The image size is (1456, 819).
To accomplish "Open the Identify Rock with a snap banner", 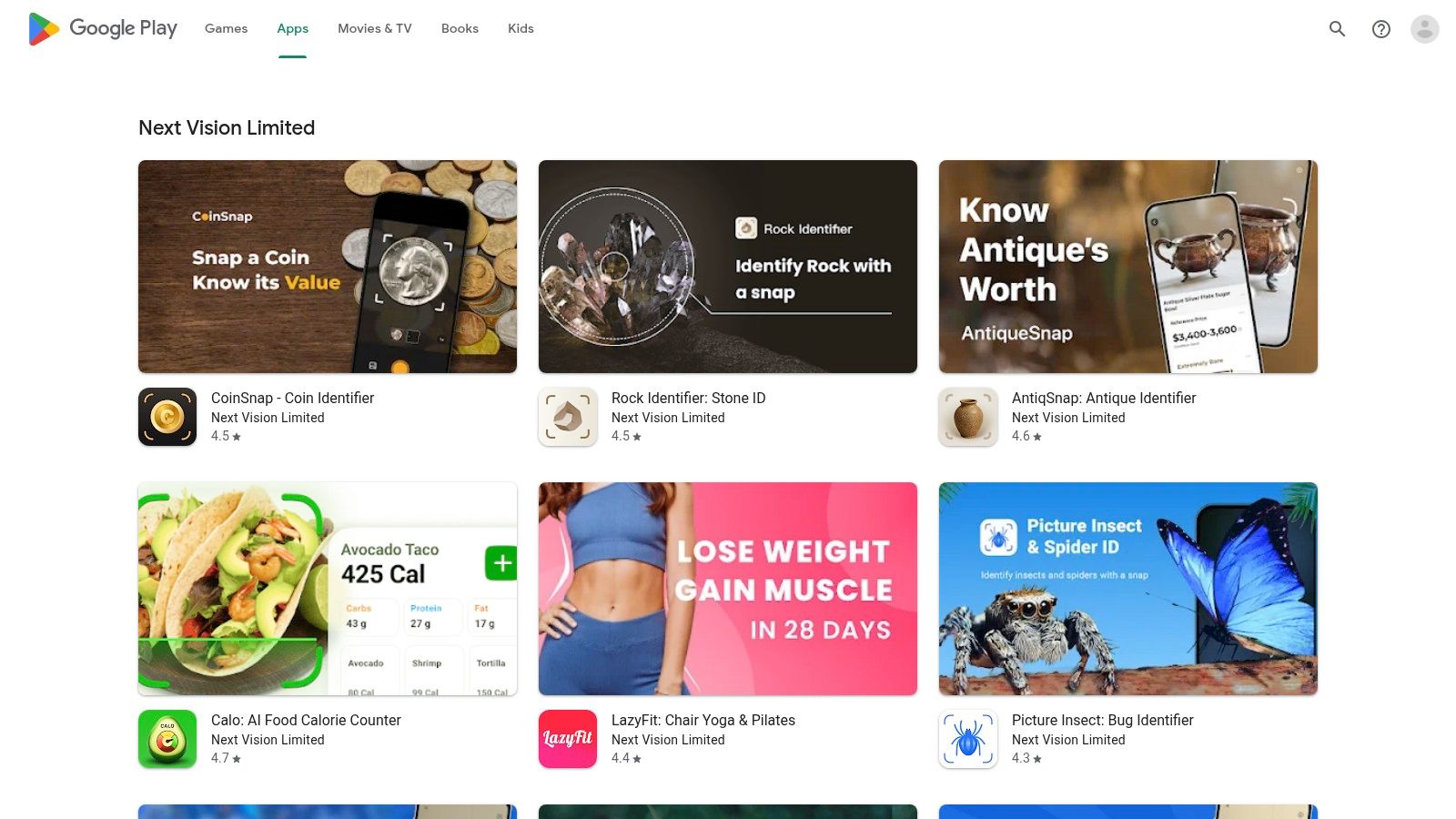I will 728,267.
